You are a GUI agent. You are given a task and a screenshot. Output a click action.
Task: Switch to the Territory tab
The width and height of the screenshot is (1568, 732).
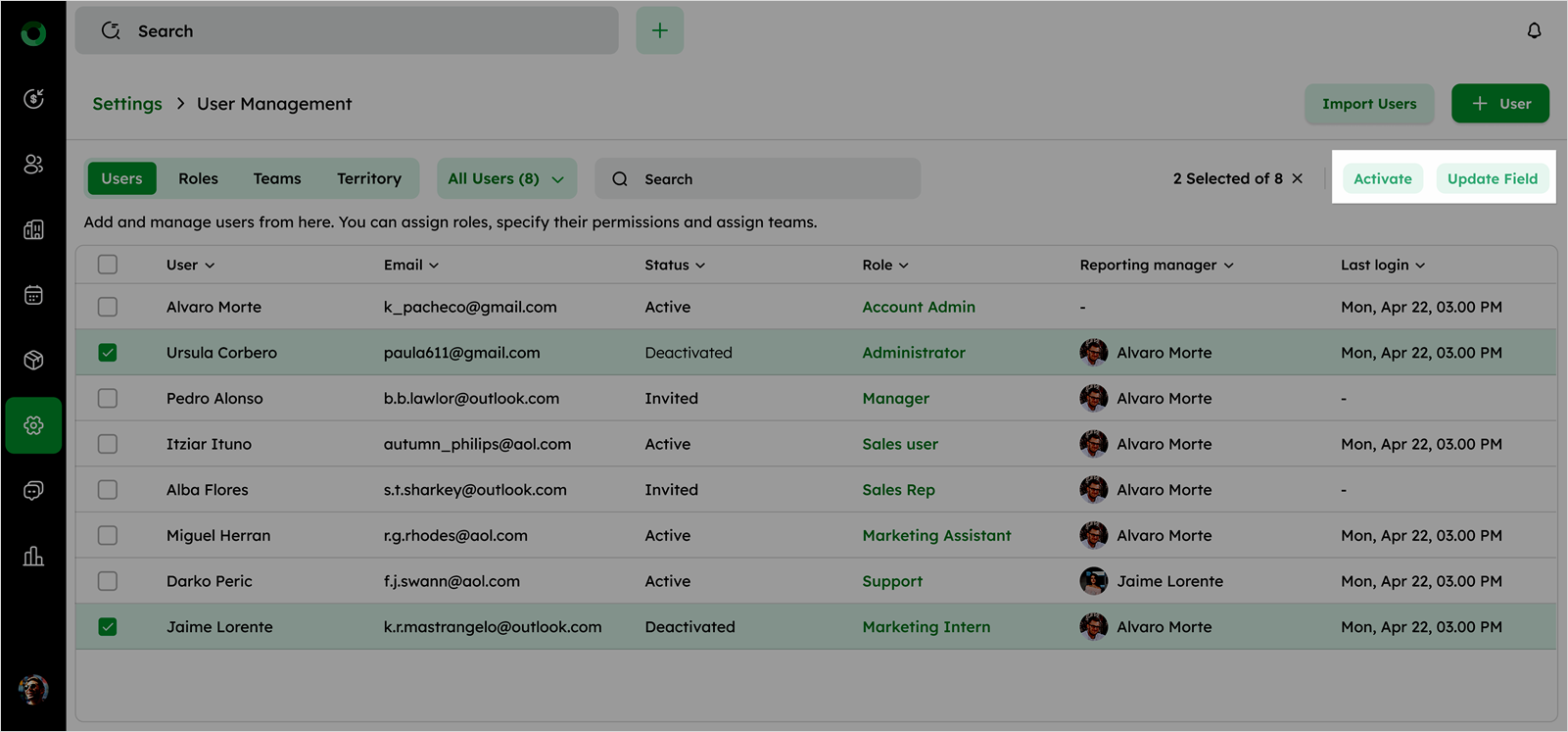[368, 178]
